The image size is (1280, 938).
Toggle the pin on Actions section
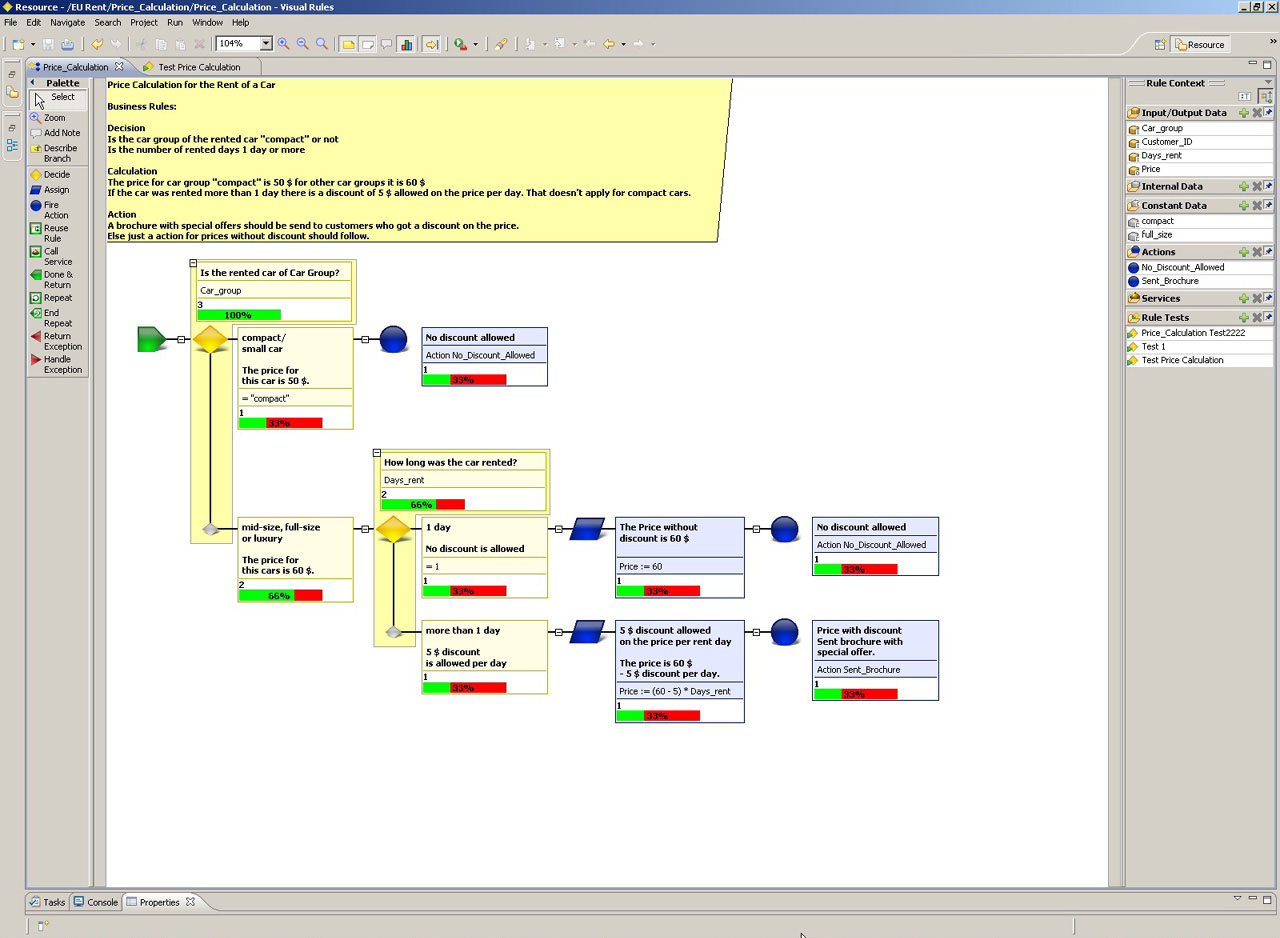click(1270, 251)
